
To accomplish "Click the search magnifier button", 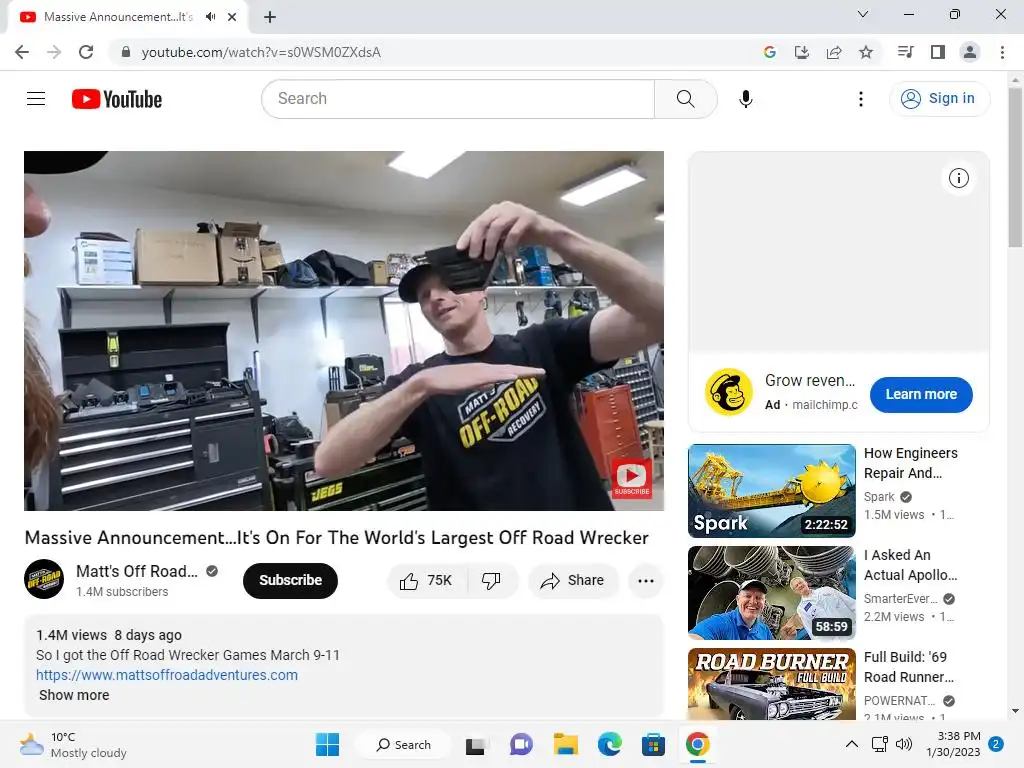I will click(685, 99).
